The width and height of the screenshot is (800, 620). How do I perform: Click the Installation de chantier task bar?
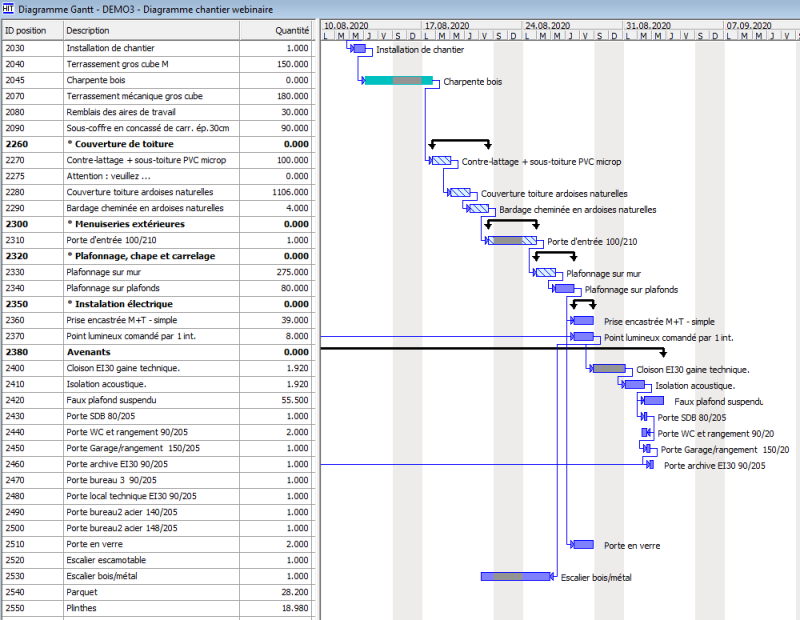pos(360,48)
